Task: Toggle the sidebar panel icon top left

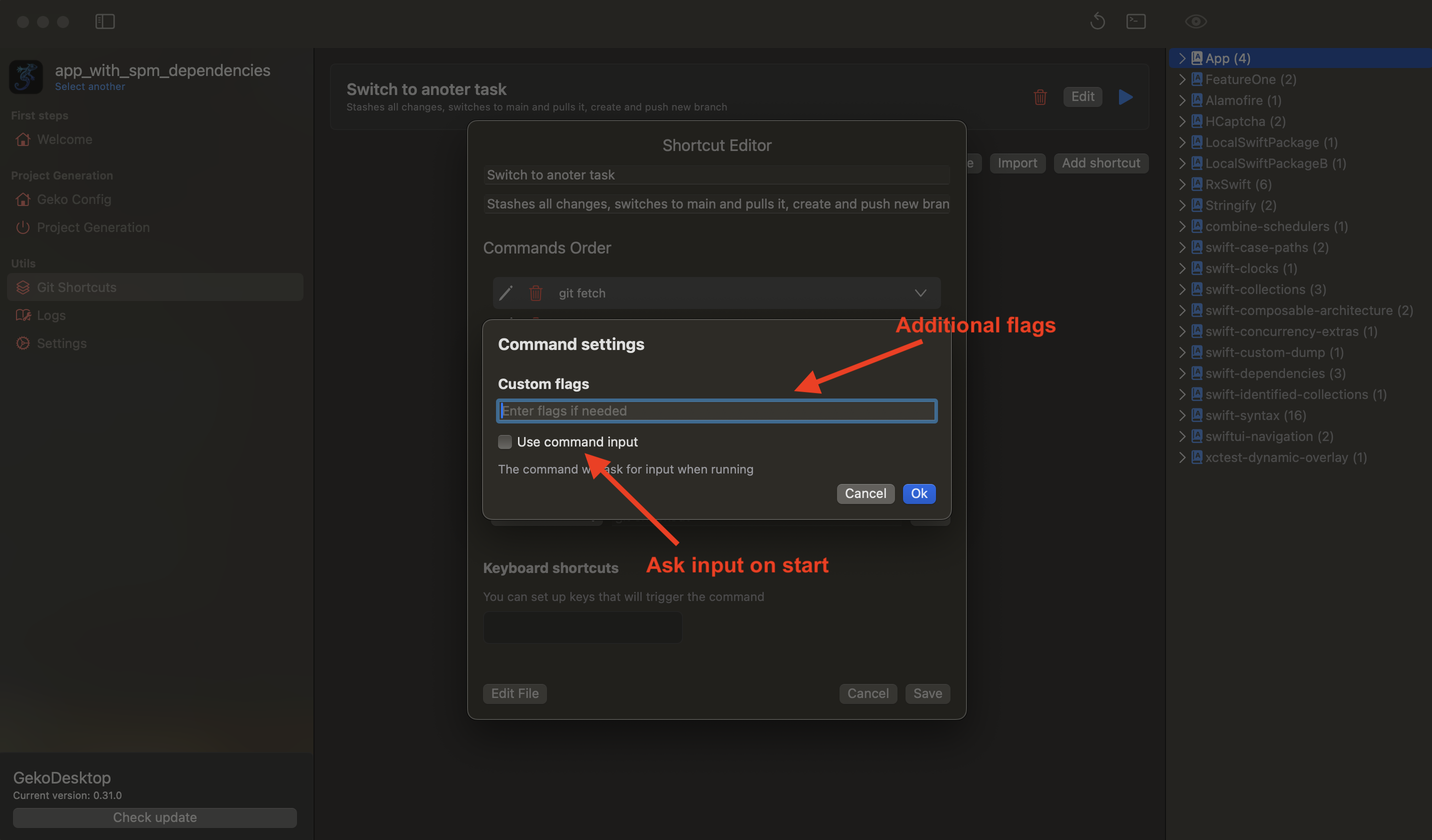Action: (x=104, y=21)
